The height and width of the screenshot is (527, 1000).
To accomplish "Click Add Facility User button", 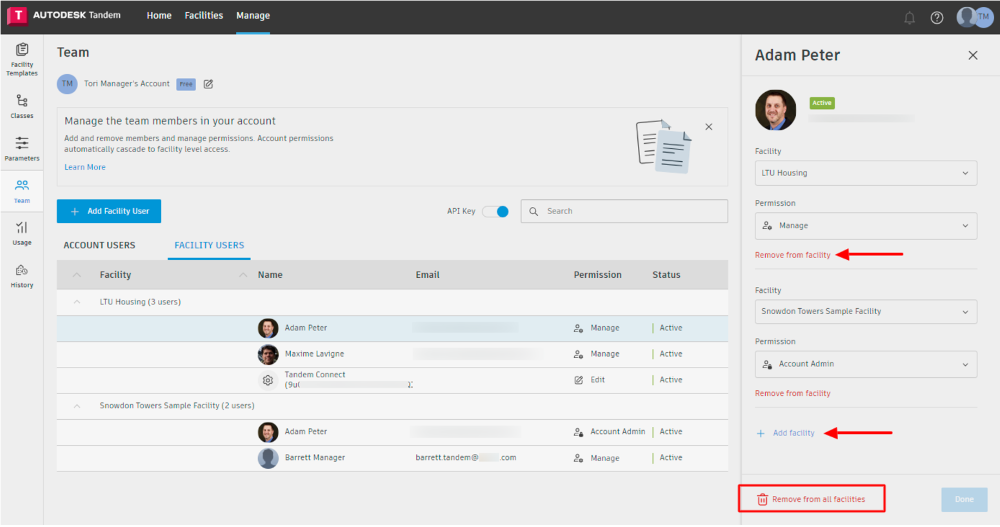I will pos(108,211).
